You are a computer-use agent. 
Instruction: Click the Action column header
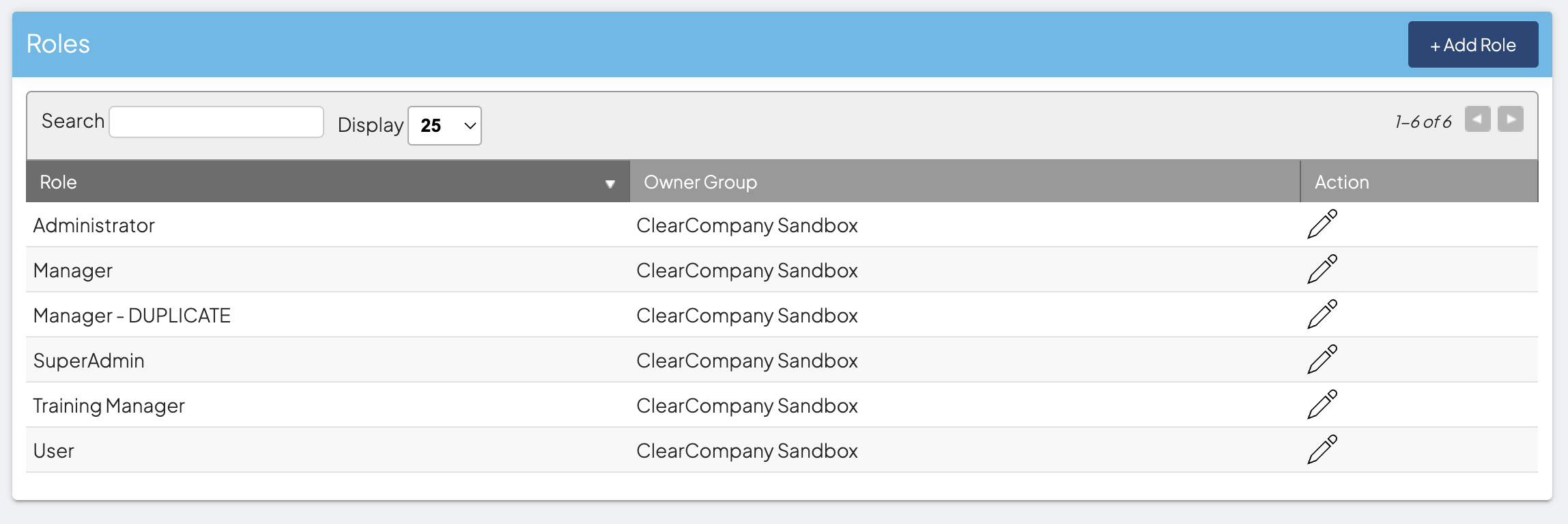point(1341,182)
